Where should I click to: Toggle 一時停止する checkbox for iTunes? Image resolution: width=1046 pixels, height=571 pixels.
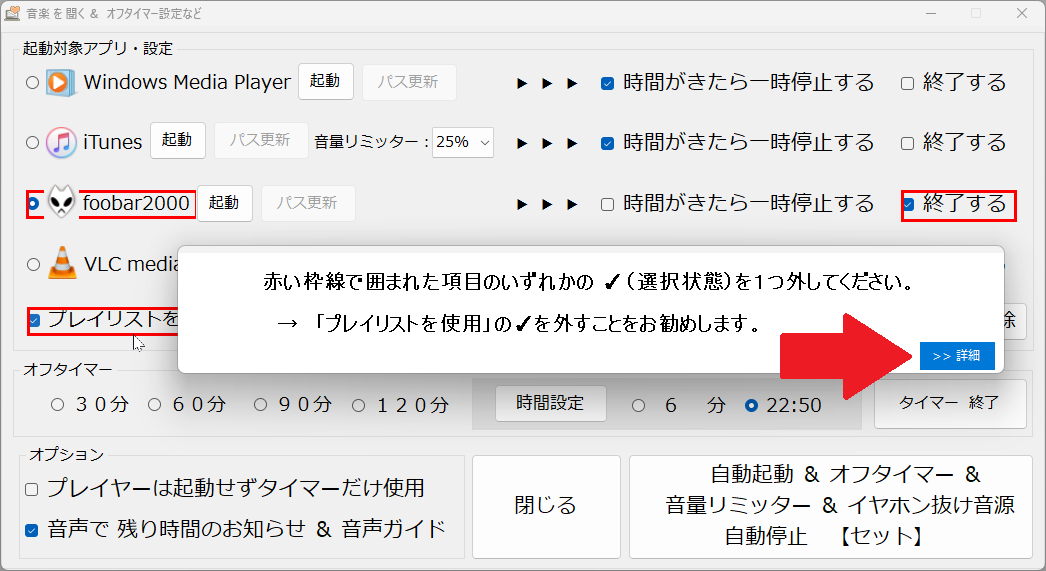[x=607, y=143]
